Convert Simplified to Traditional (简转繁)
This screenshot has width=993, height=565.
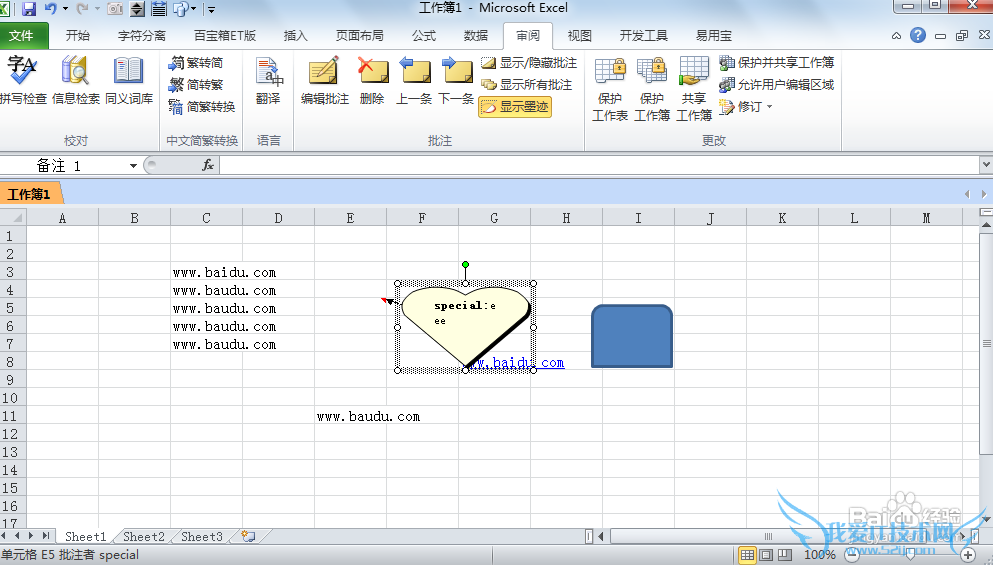(x=196, y=84)
